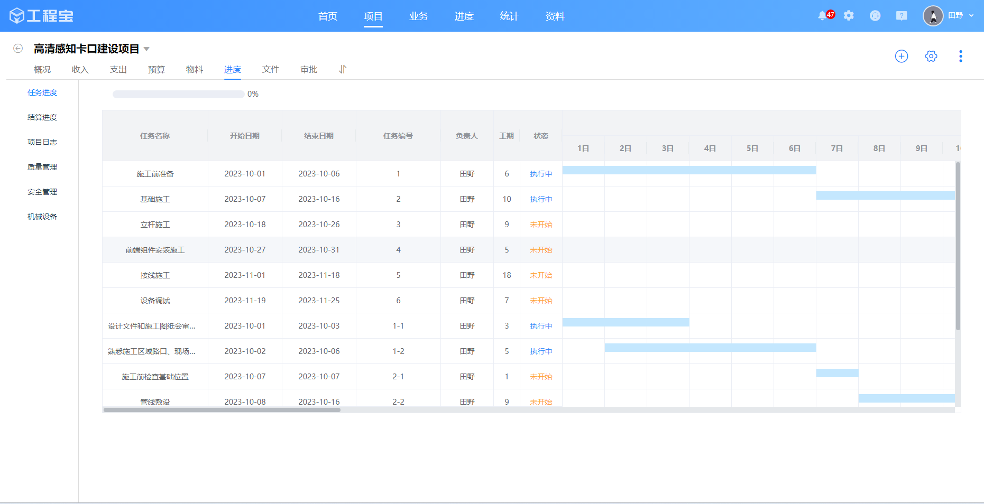
Task: Click end date 2023-10-16 of task 2
Action: pyautogui.click(x=319, y=199)
